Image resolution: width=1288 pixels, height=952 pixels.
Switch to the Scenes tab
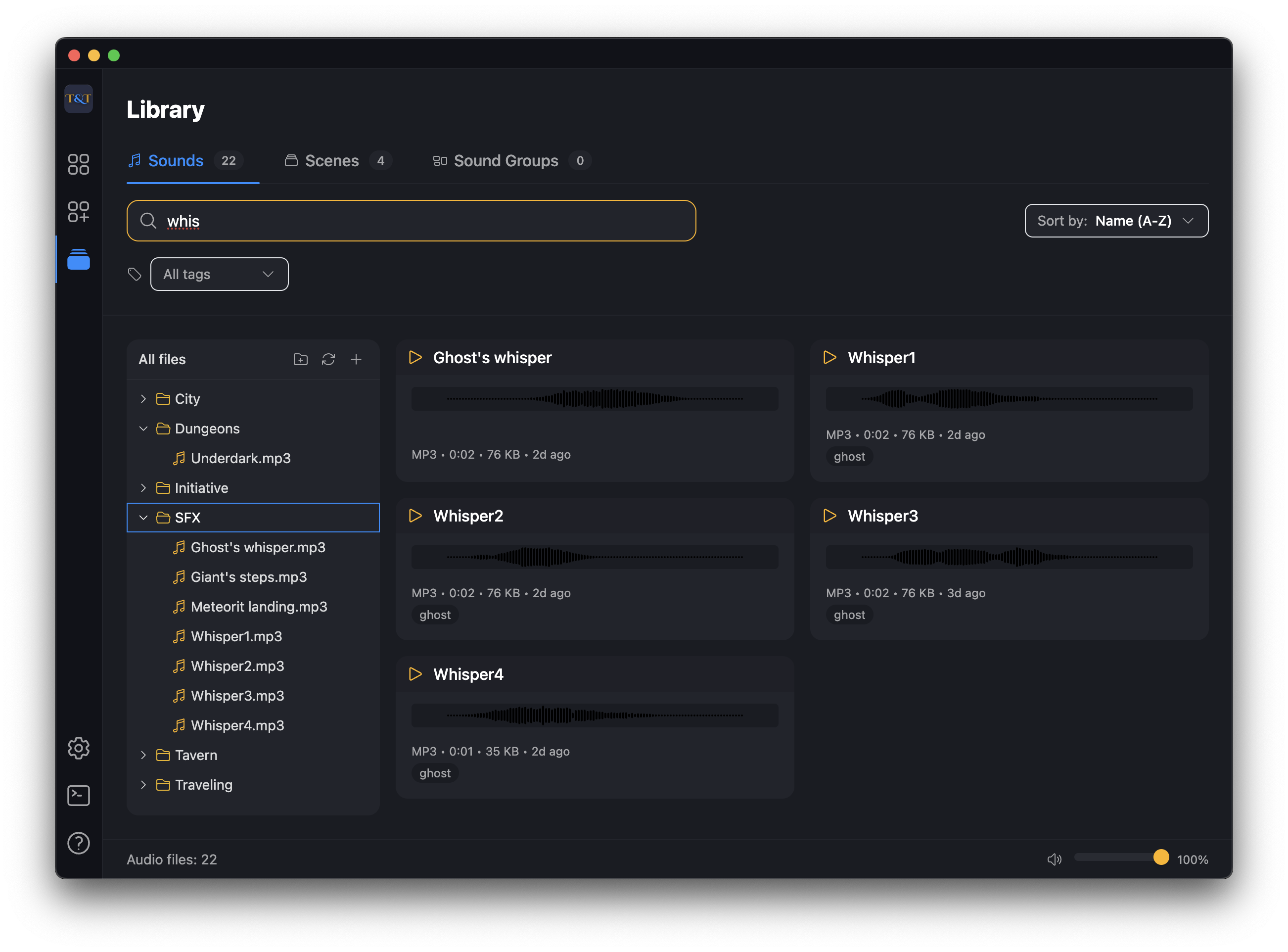click(x=331, y=161)
